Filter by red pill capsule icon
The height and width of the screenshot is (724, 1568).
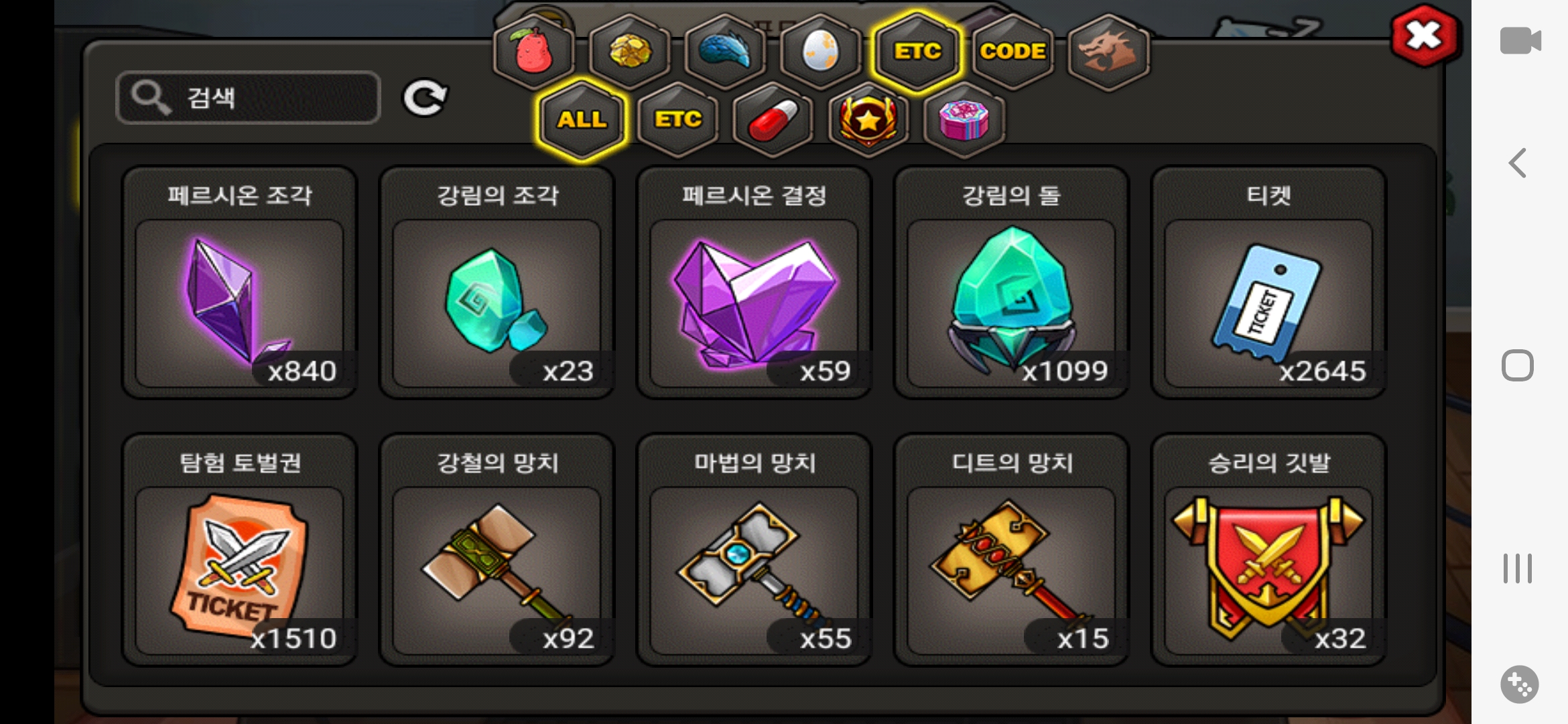(x=773, y=120)
